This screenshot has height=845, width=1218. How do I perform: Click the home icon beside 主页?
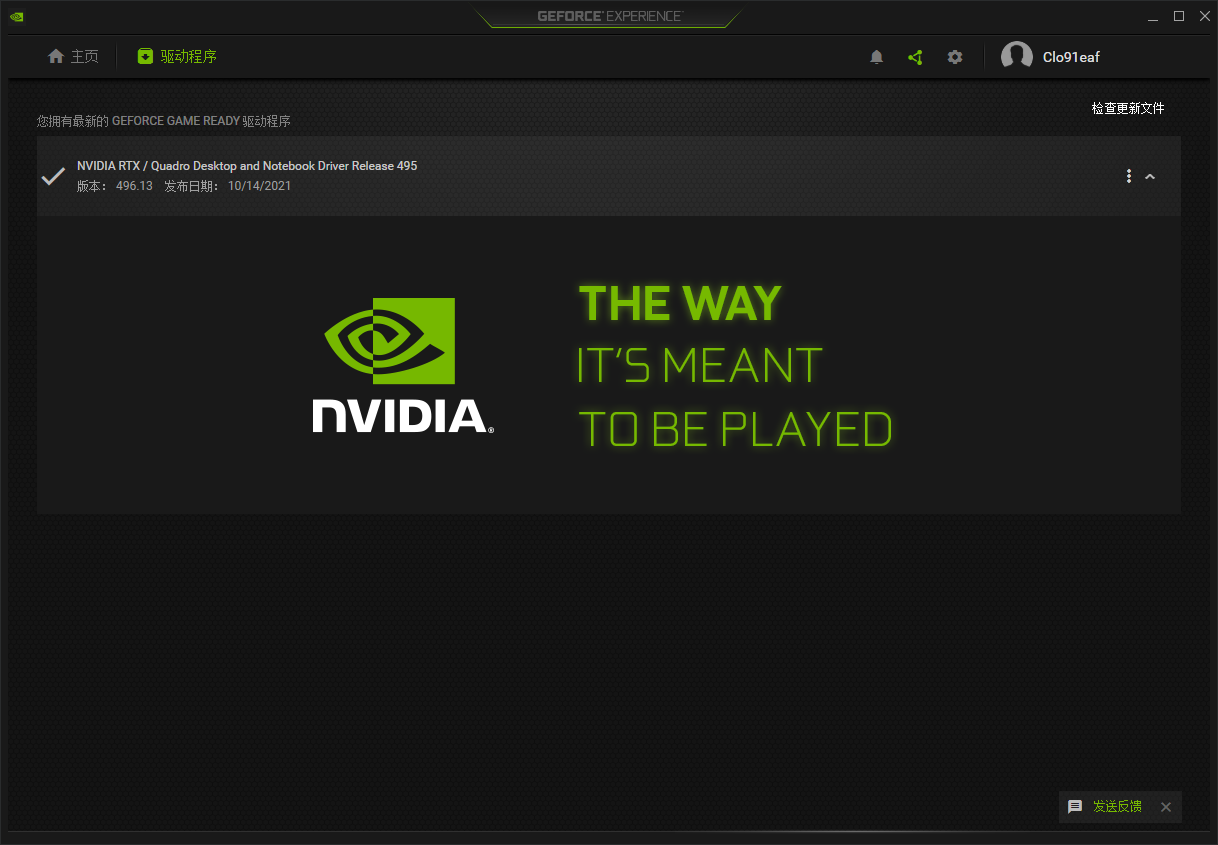point(56,57)
